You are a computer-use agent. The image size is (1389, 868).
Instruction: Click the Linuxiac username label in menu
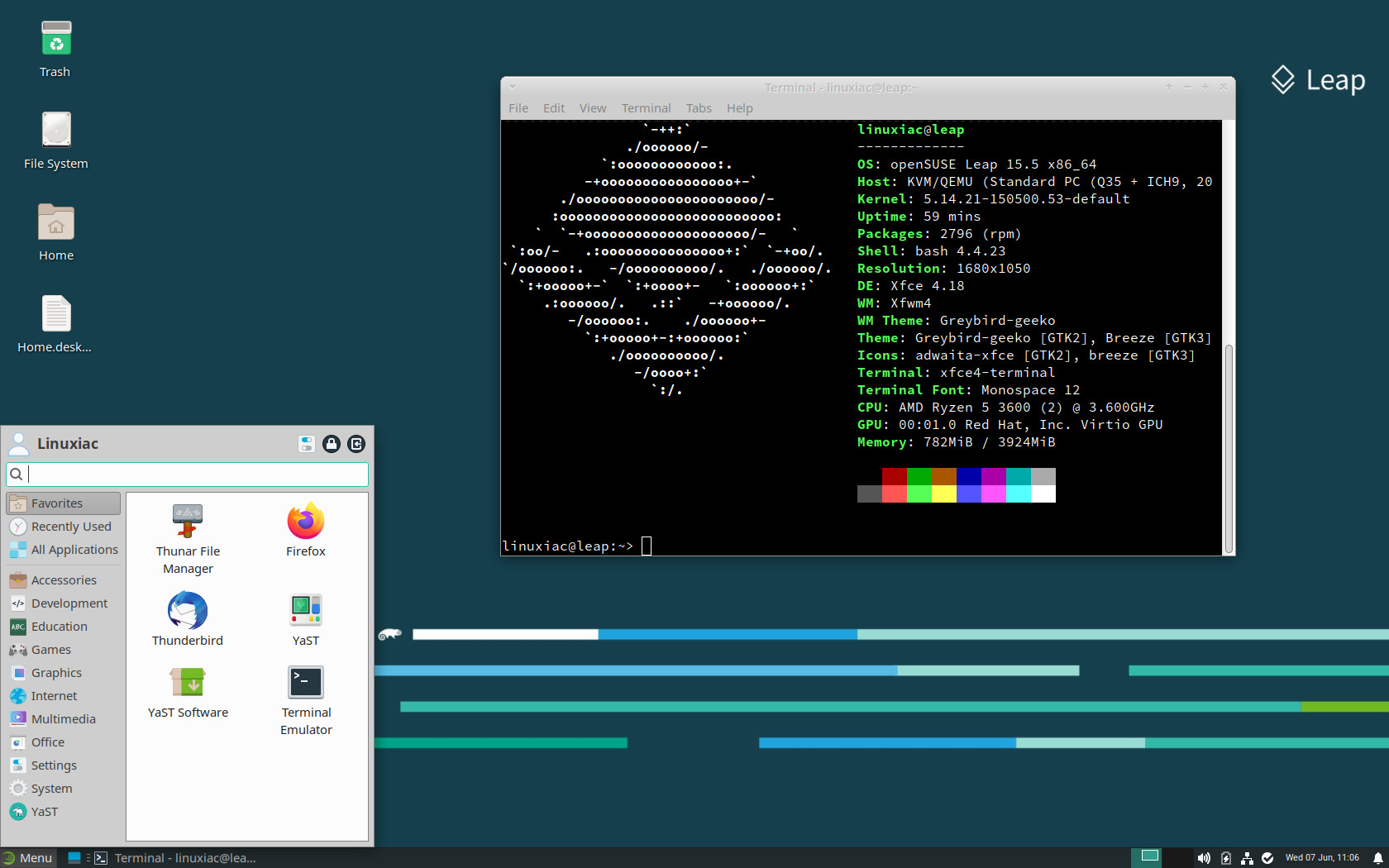point(68,444)
